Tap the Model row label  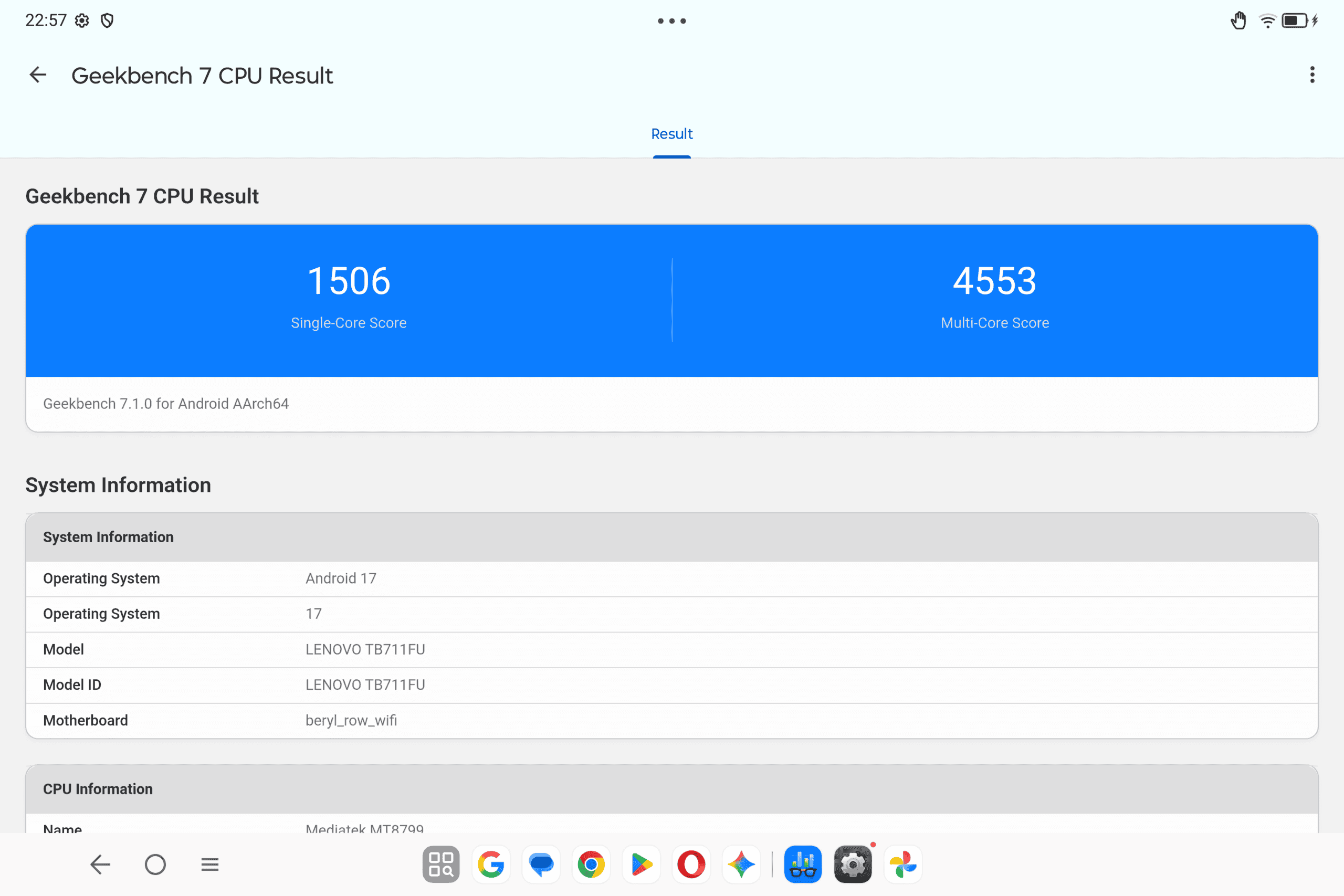pyautogui.click(x=64, y=649)
